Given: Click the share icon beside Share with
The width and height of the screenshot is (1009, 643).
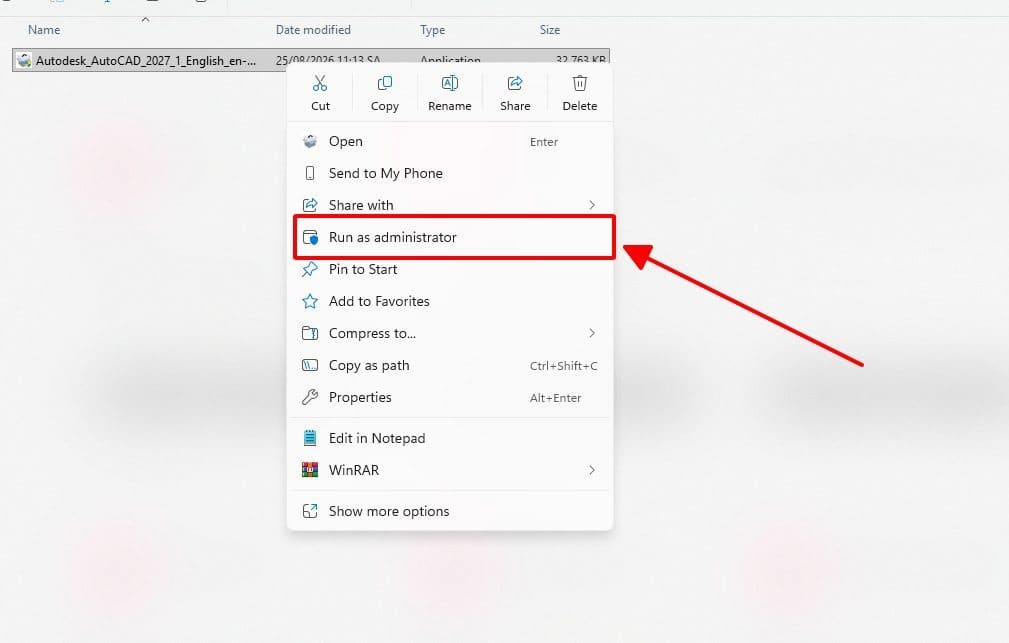Looking at the screenshot, I should pyautogui.click(x=310, y=205).
